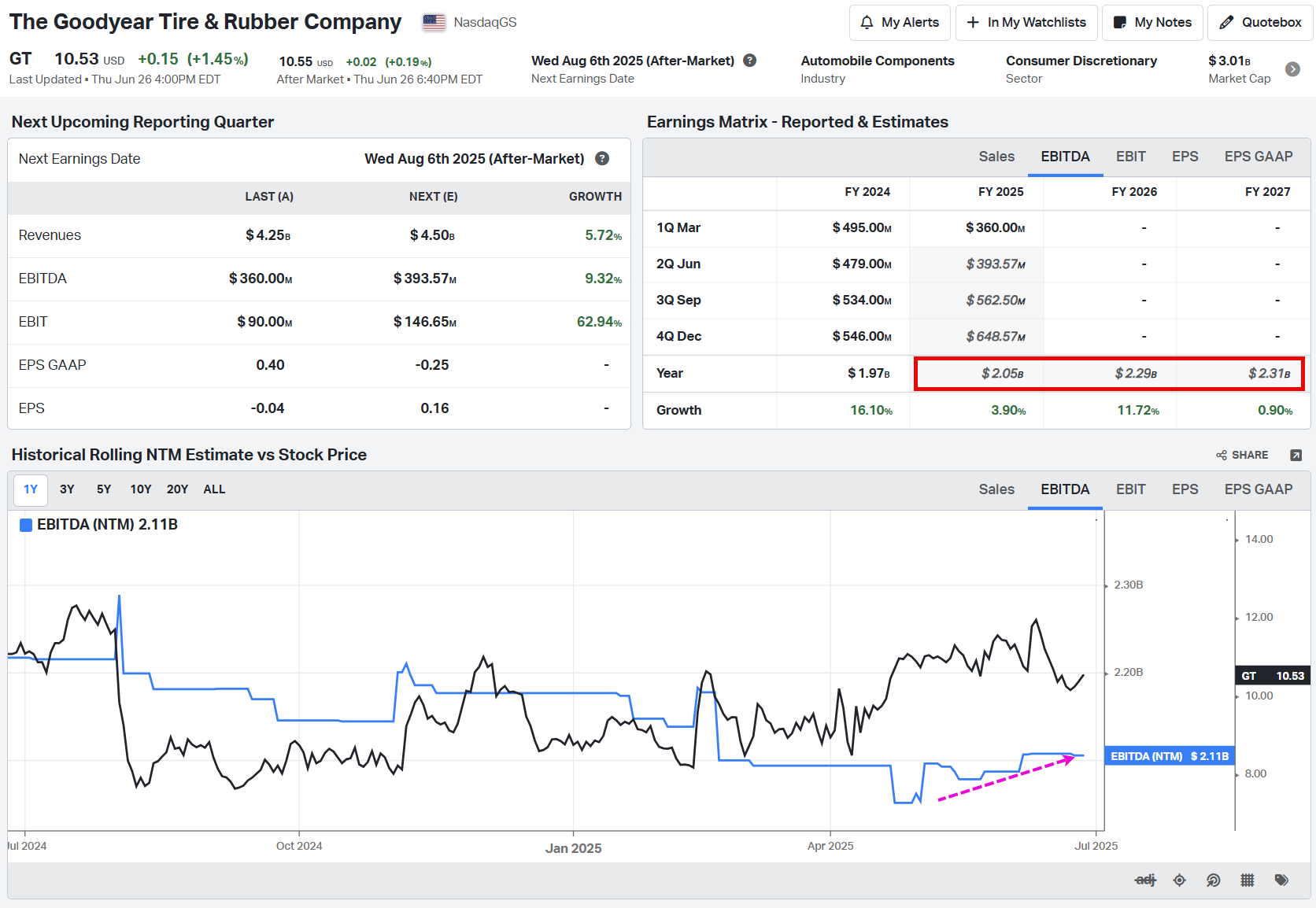The height and width of the screenshot is (908, 1316).
Task: Click the US flag icon beside NasdaqGS
Action: 434,23
